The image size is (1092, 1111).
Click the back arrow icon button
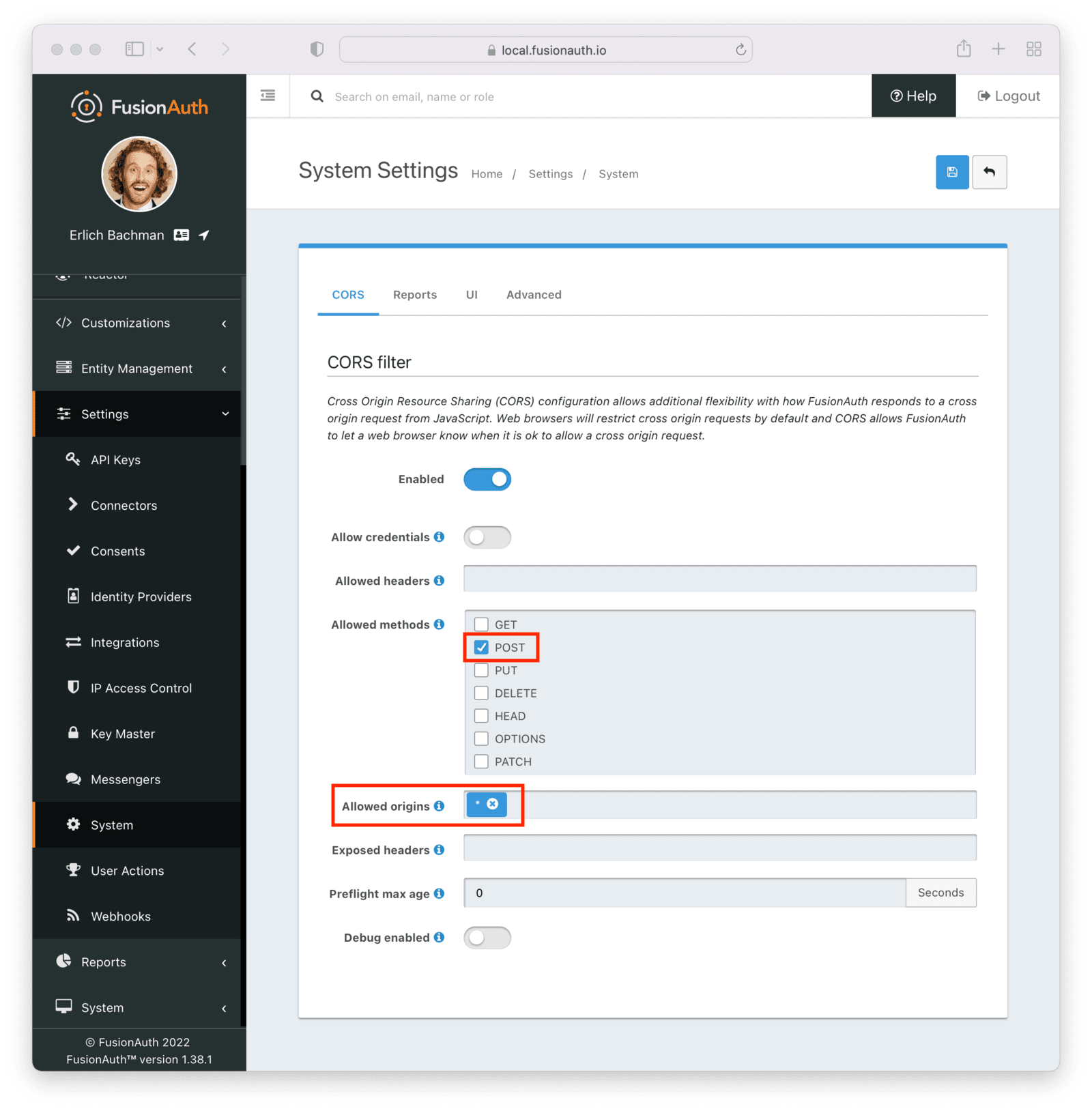989,172
